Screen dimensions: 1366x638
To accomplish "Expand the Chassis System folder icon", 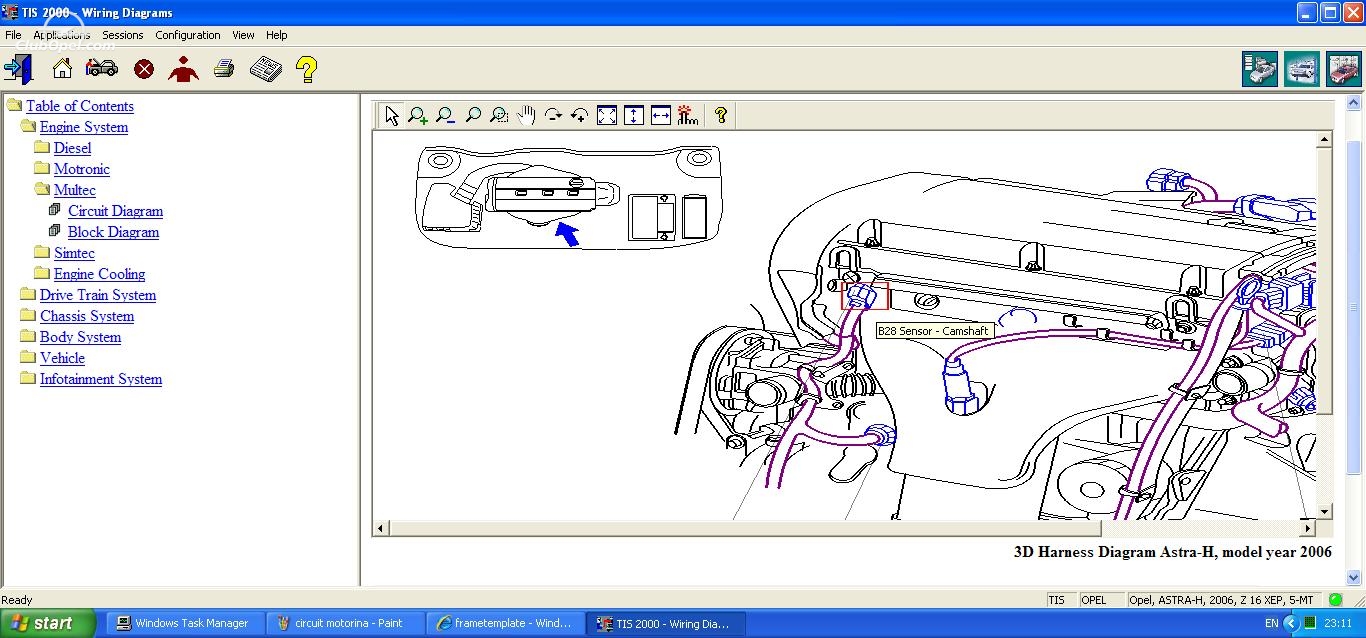I will click(x=28, y=315).
